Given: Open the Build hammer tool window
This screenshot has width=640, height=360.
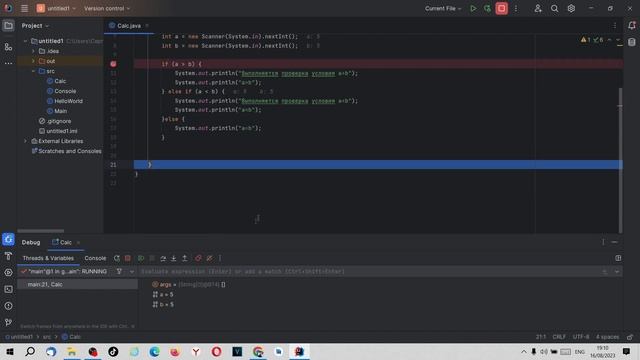Looking at the screenshot, I should (x=8, y=256).
